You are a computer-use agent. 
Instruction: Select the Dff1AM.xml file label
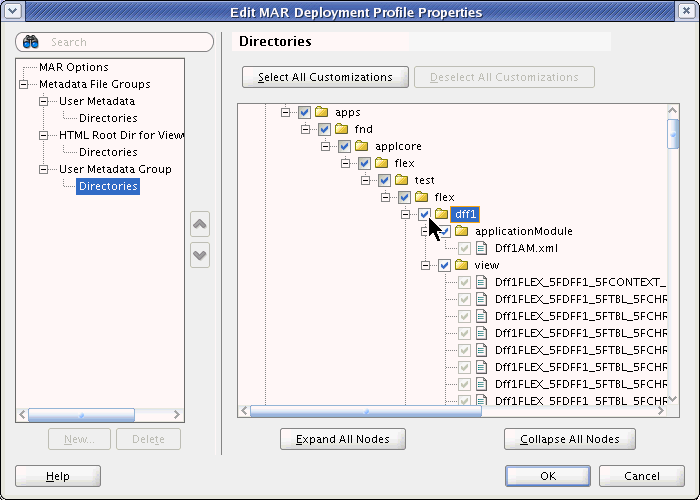(x=526, y=248)
